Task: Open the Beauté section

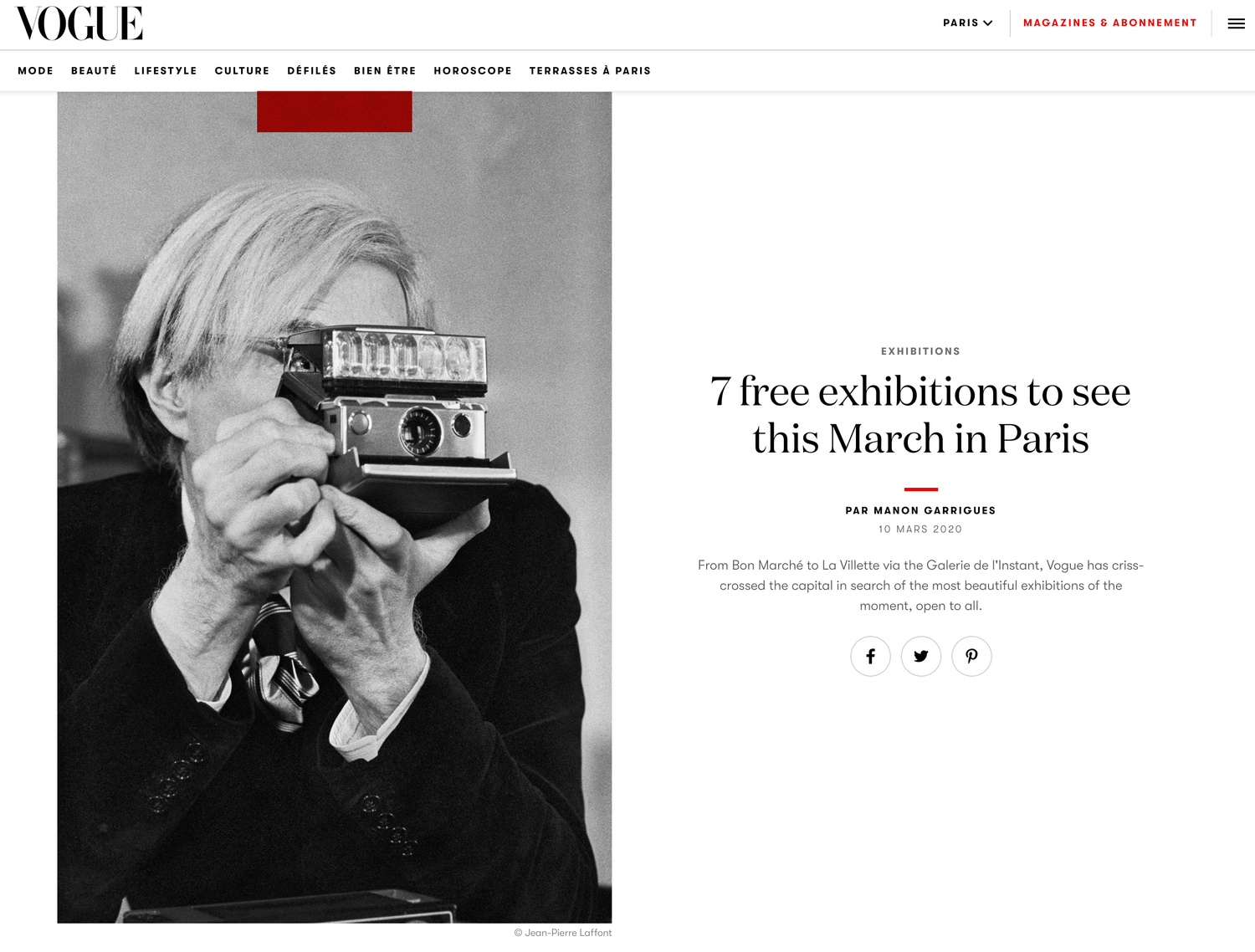Action: pyautogui.click(x=94, y=70)
